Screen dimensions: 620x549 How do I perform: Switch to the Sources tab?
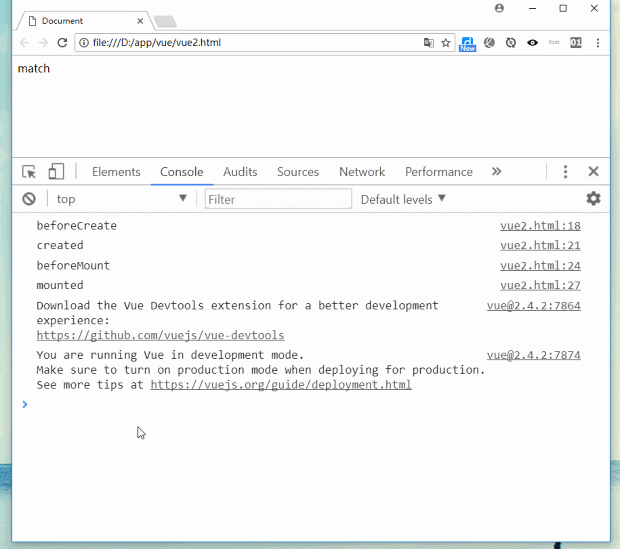pyautogui.click(x=298, y=172)
